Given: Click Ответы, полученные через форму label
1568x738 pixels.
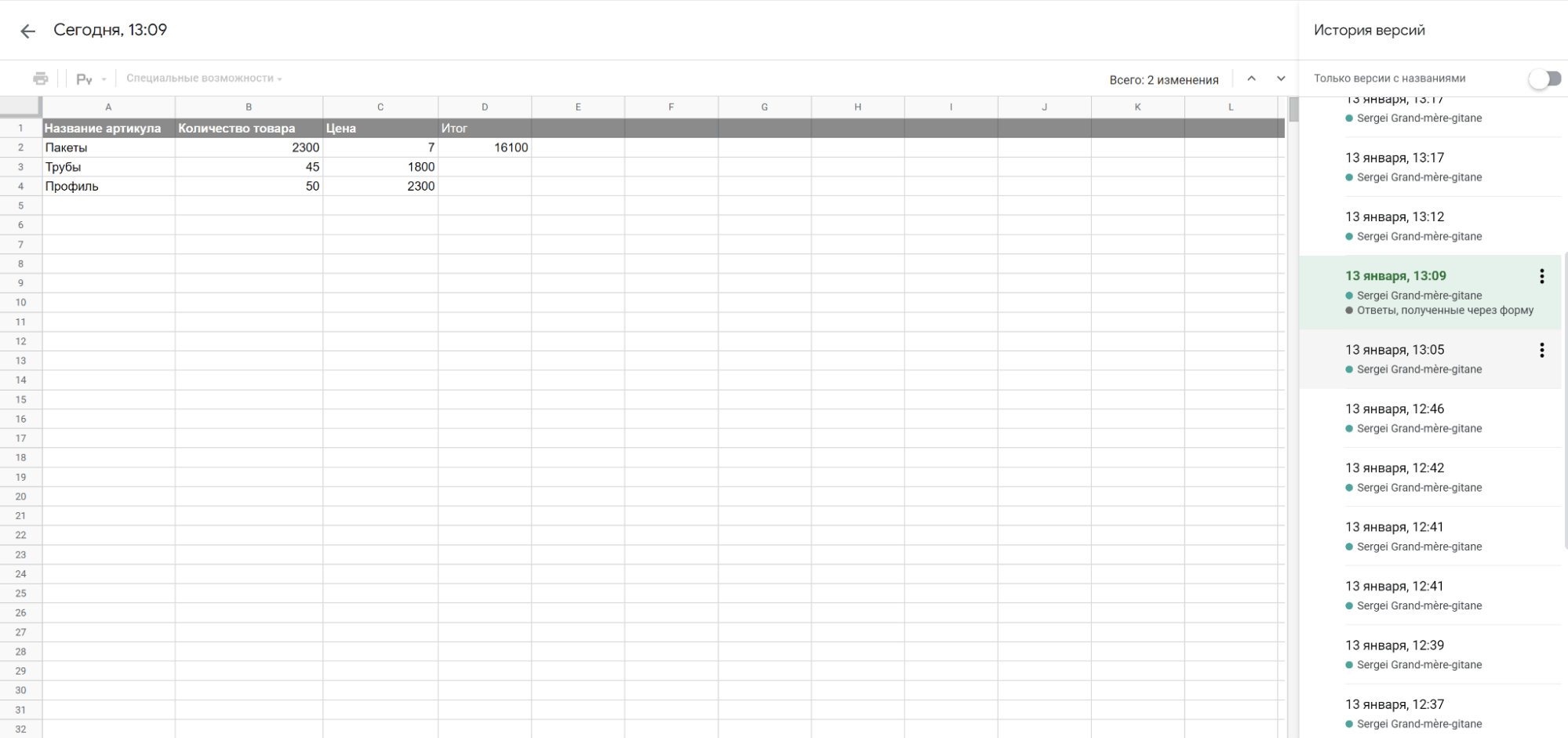Looking at the screenshot, I should 1445,311.
